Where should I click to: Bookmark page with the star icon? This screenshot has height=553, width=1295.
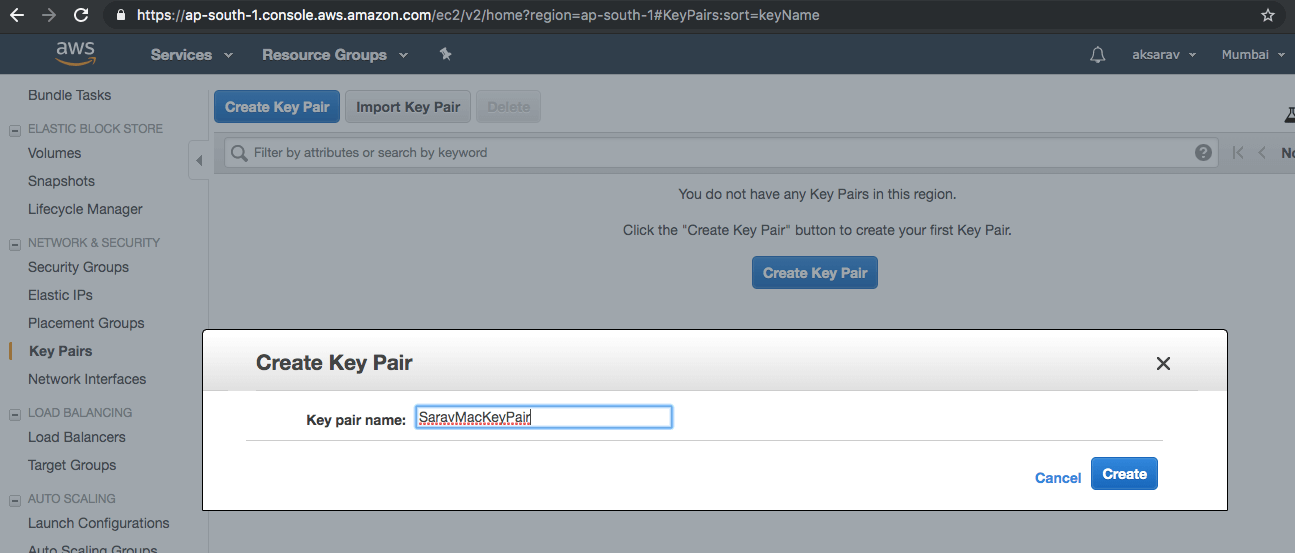coord(1268,15)
